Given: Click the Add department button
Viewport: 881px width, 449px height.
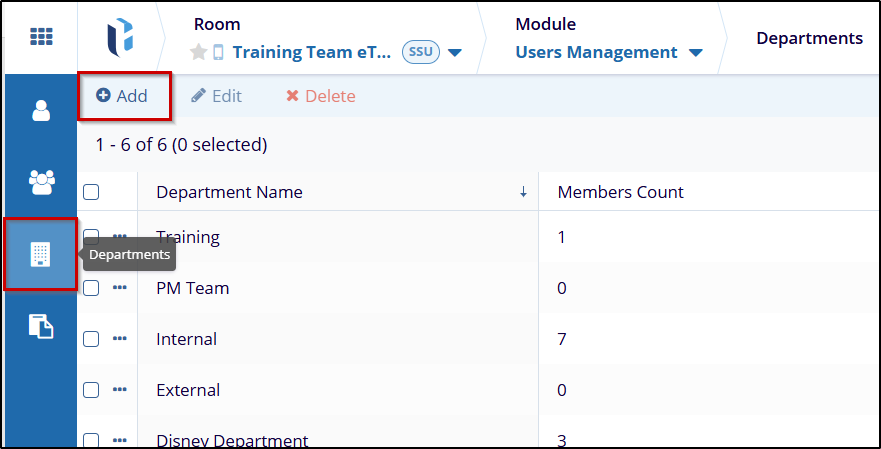Looking at the screenshot, I should [x=122, y=96].
